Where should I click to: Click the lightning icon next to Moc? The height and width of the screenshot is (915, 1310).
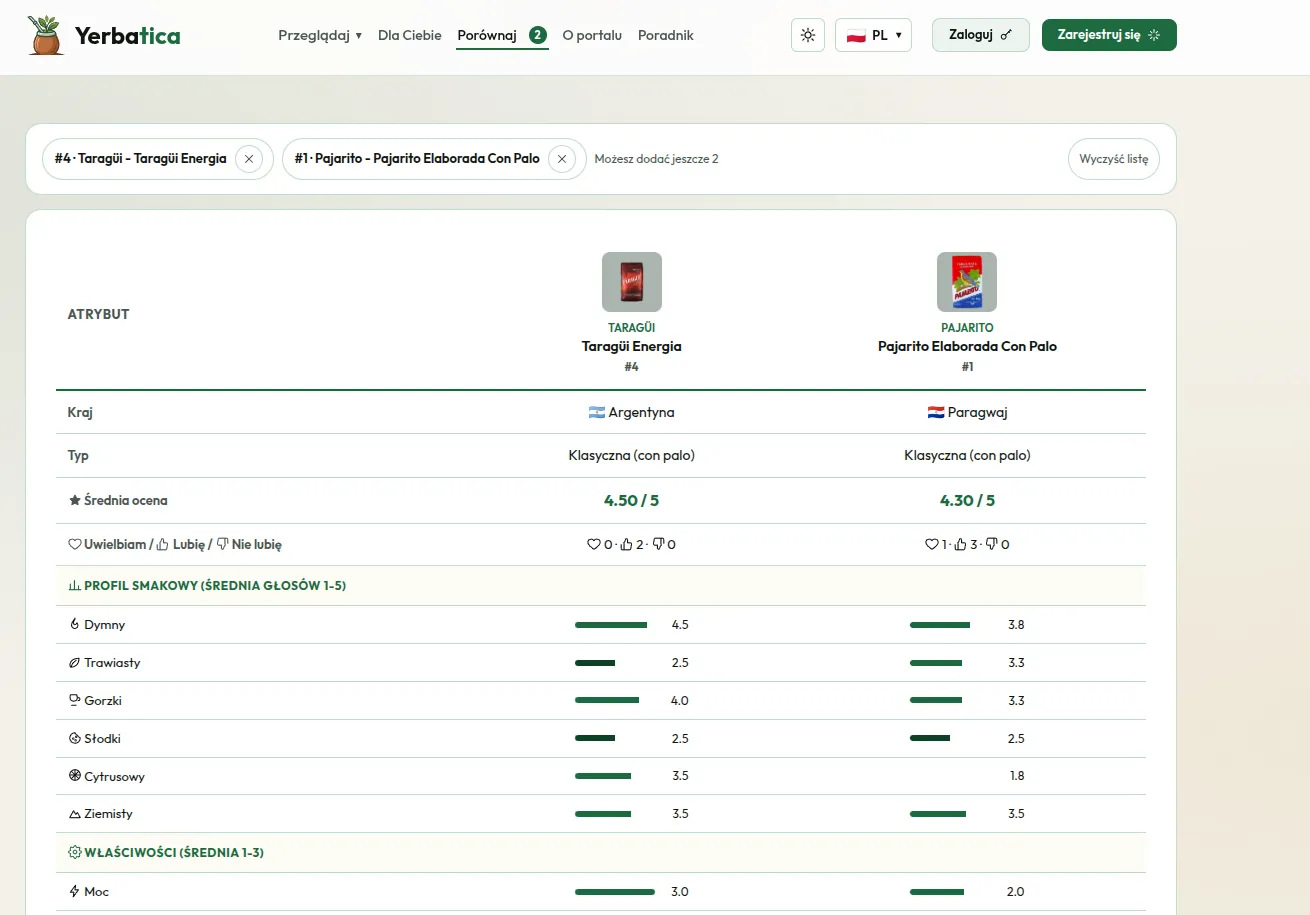coord(74,891)
